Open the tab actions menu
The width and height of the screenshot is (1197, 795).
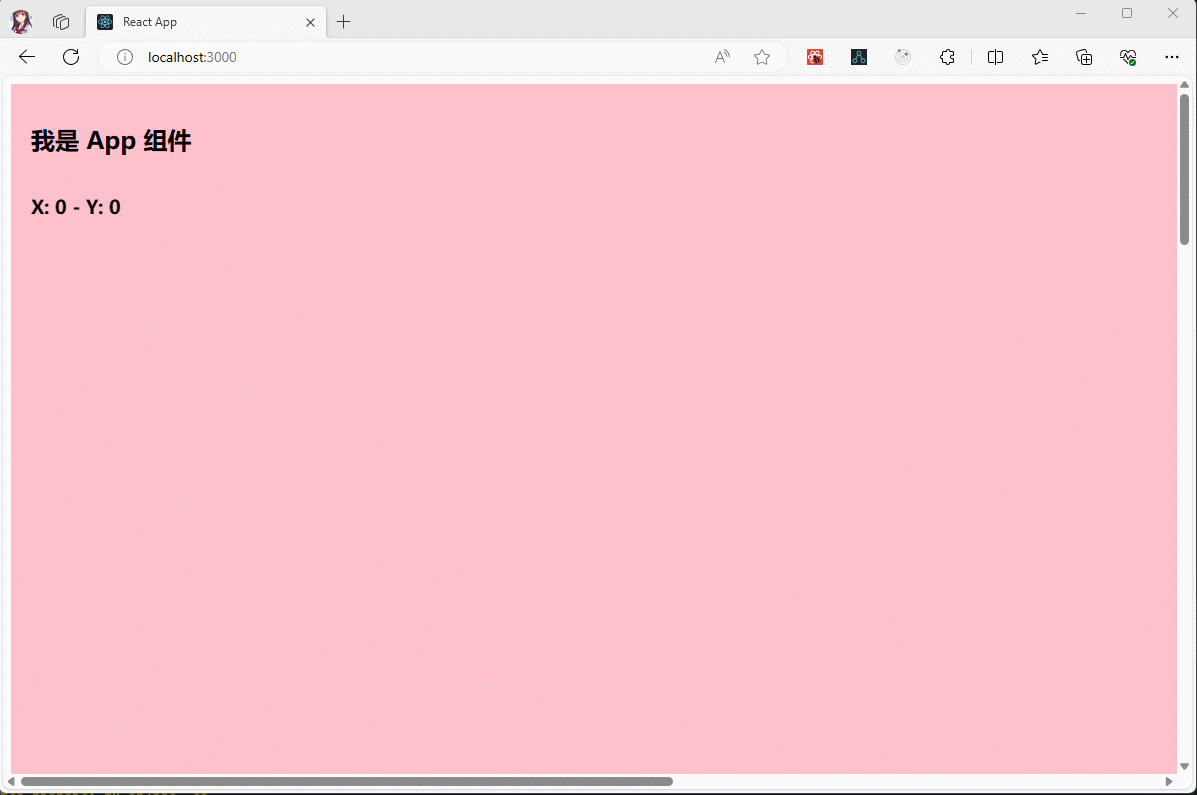(61, 22)
